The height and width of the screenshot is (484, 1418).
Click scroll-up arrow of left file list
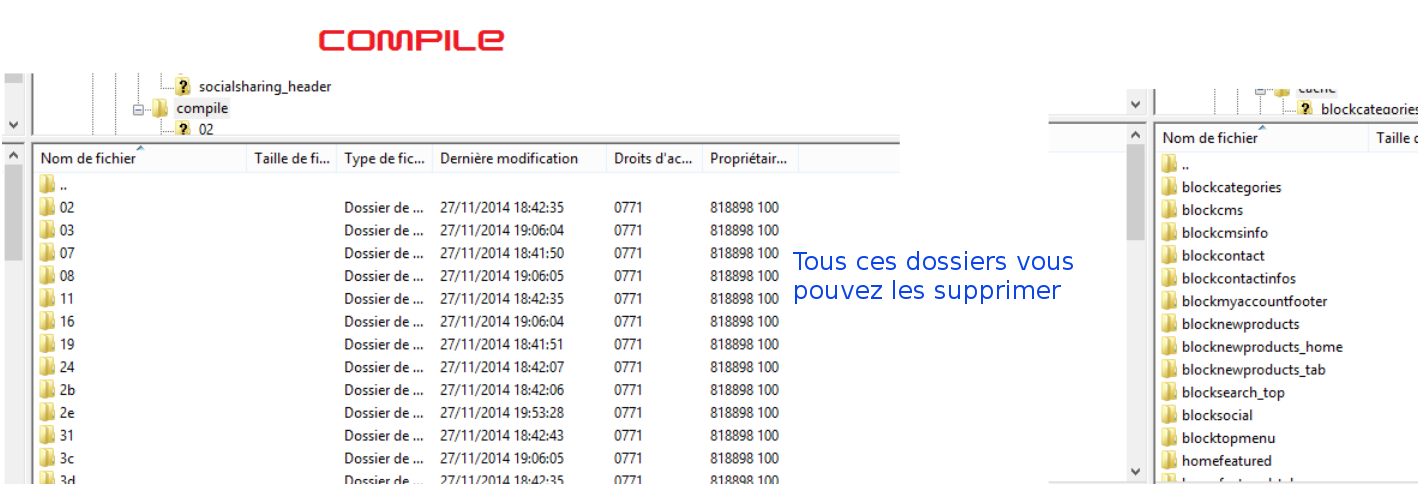tap(13, 154)
